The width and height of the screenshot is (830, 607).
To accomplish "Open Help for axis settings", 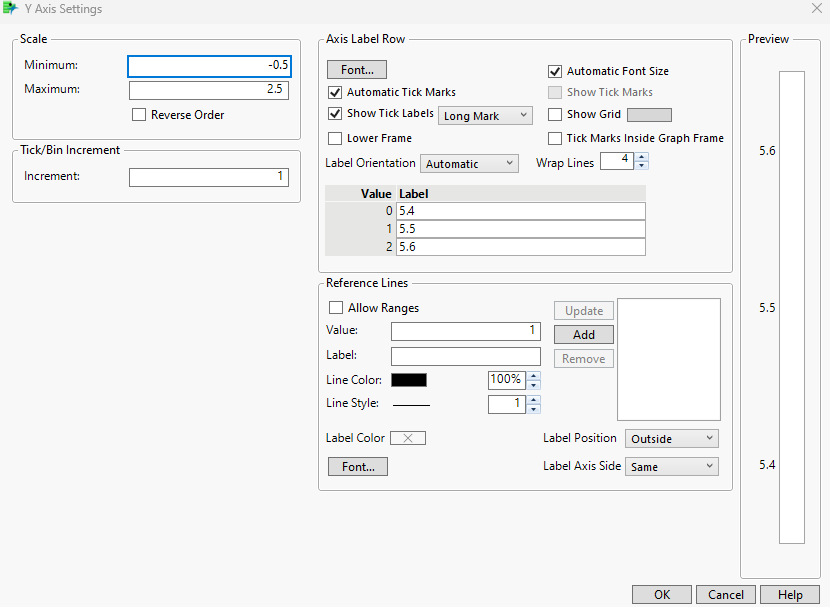I will click(790, 594).
